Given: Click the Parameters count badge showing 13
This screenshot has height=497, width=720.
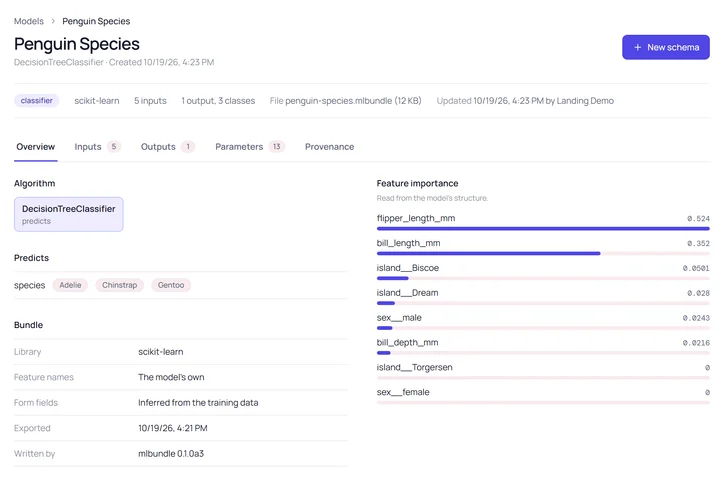Looking at the screenshot, I should click(276, 147).
